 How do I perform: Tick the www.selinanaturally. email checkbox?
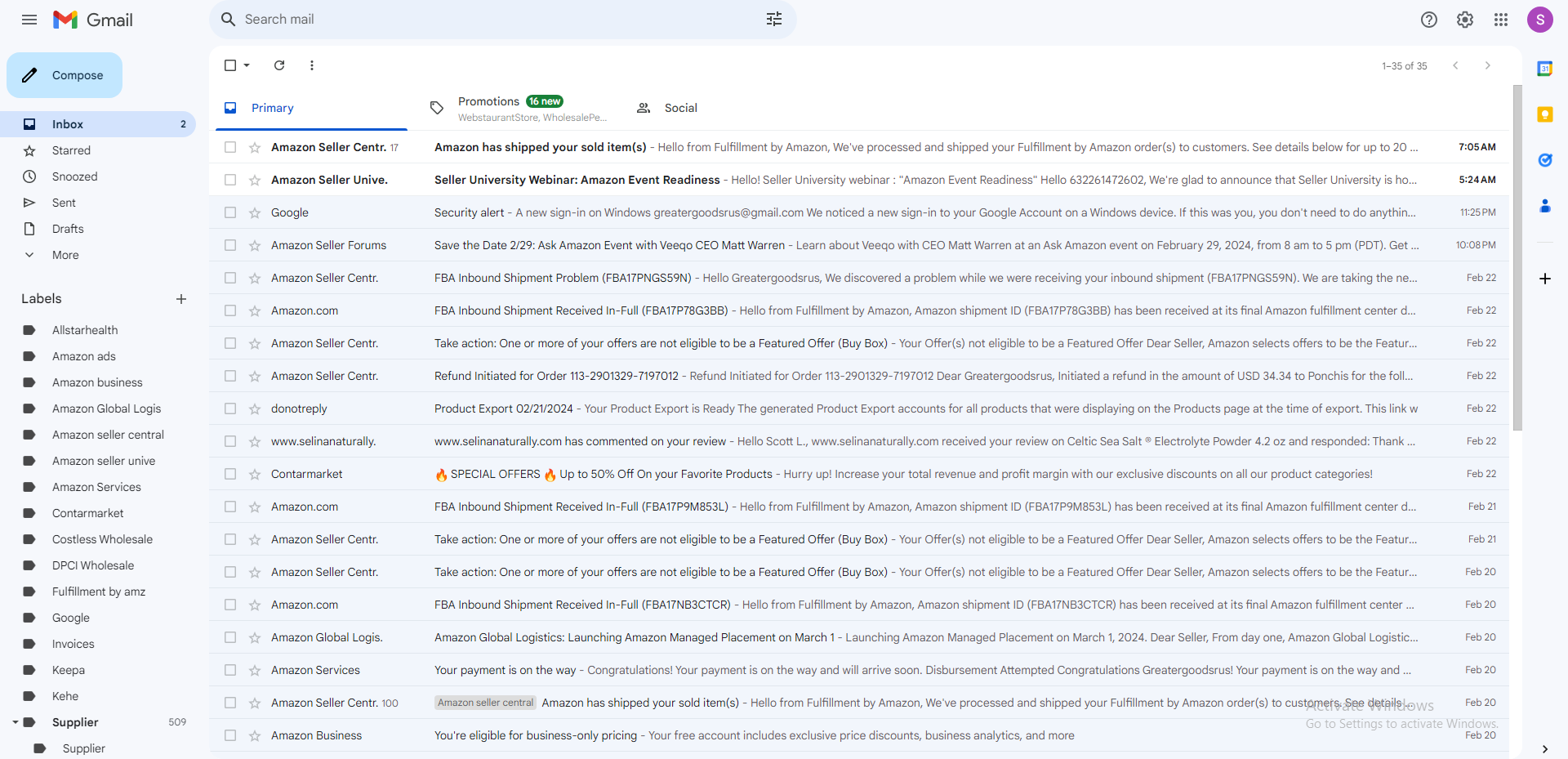click(x=230, y=441)
